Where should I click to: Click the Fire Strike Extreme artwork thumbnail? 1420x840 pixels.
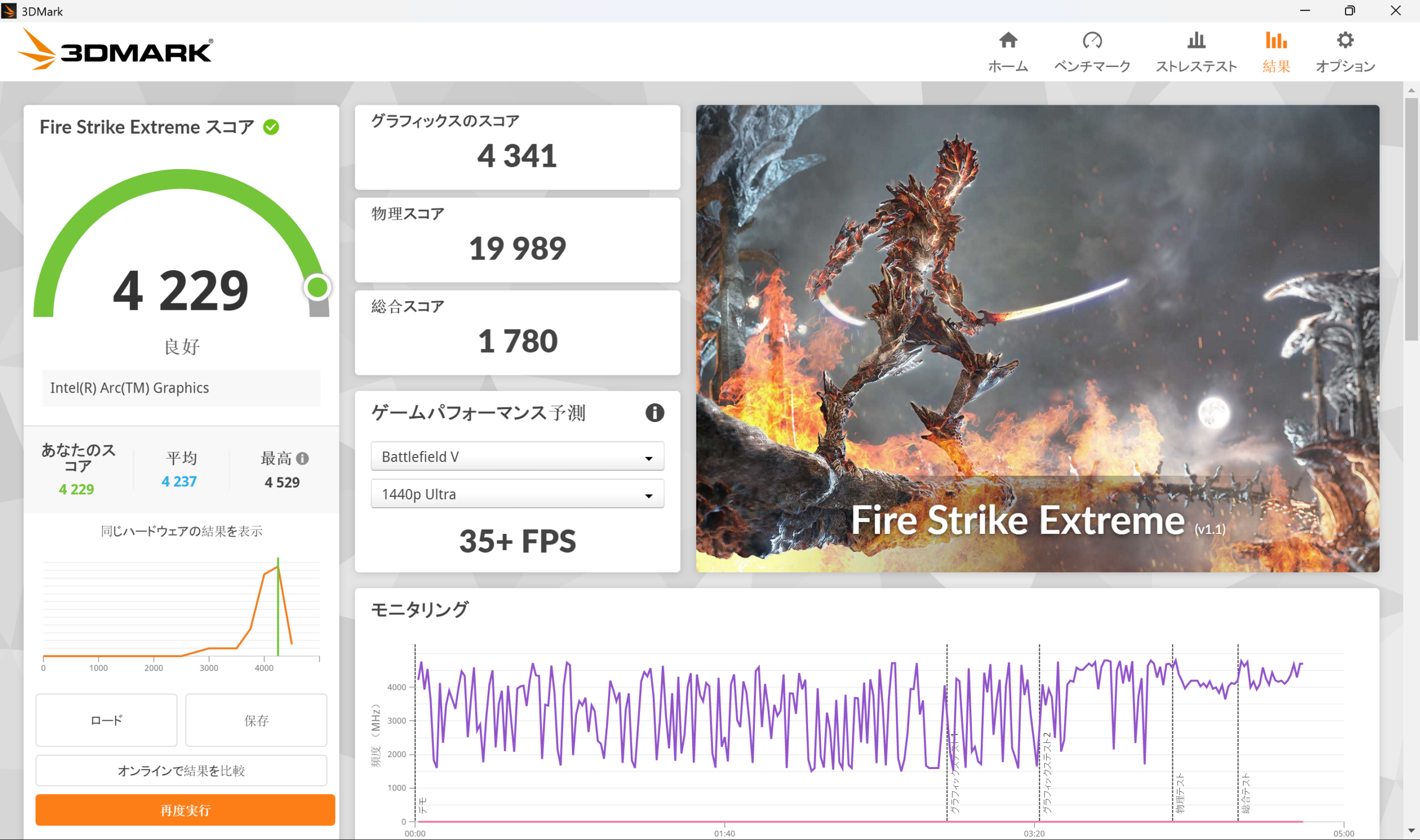coord(1037,338)
